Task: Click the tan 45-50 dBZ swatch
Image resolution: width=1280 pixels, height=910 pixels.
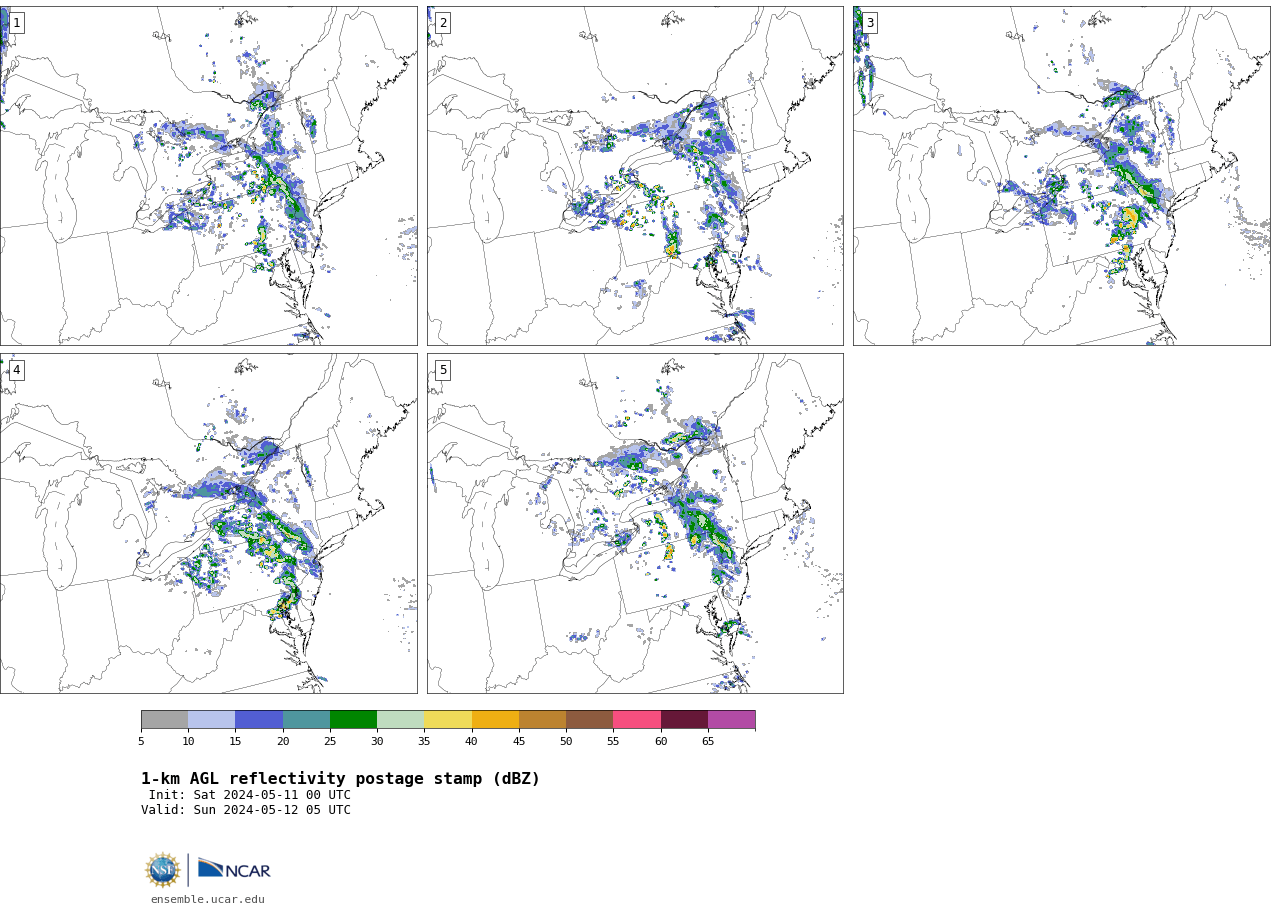Action: tap(542, 720)
